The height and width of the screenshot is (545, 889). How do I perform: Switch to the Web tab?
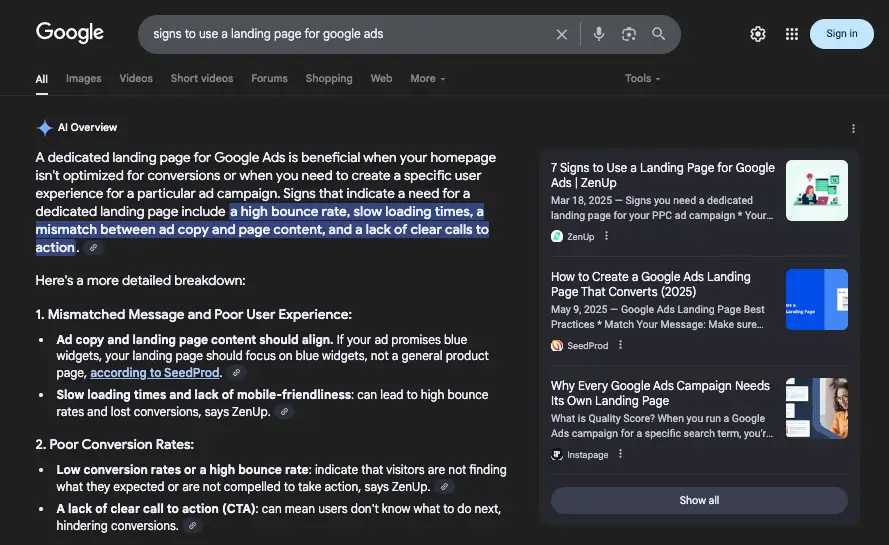(381, 78)
